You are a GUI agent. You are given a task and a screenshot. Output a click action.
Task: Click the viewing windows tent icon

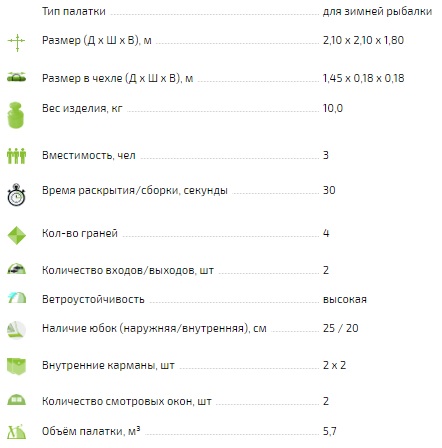click(x=16, y=400)
